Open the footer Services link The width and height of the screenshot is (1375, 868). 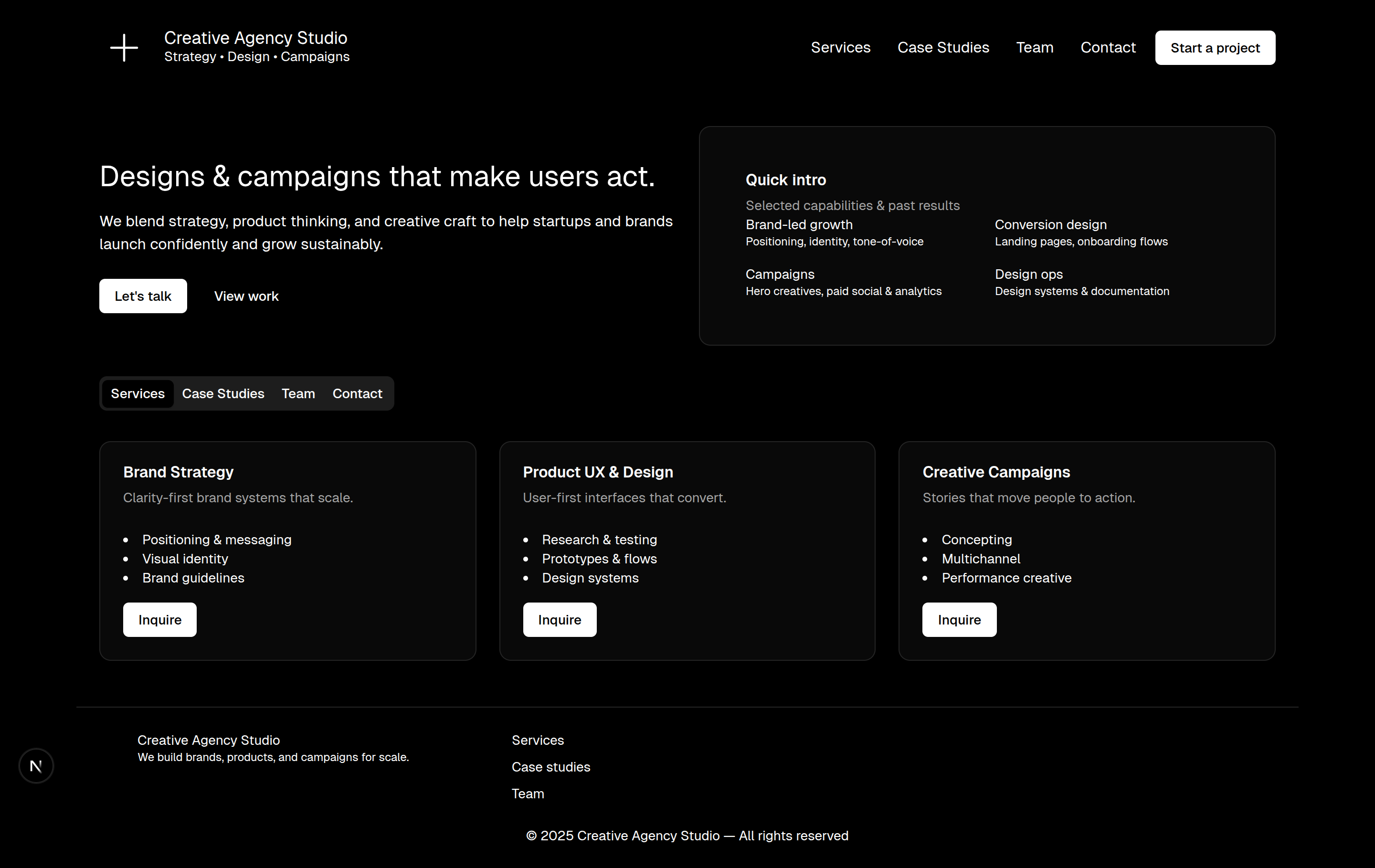pos(537,740)
